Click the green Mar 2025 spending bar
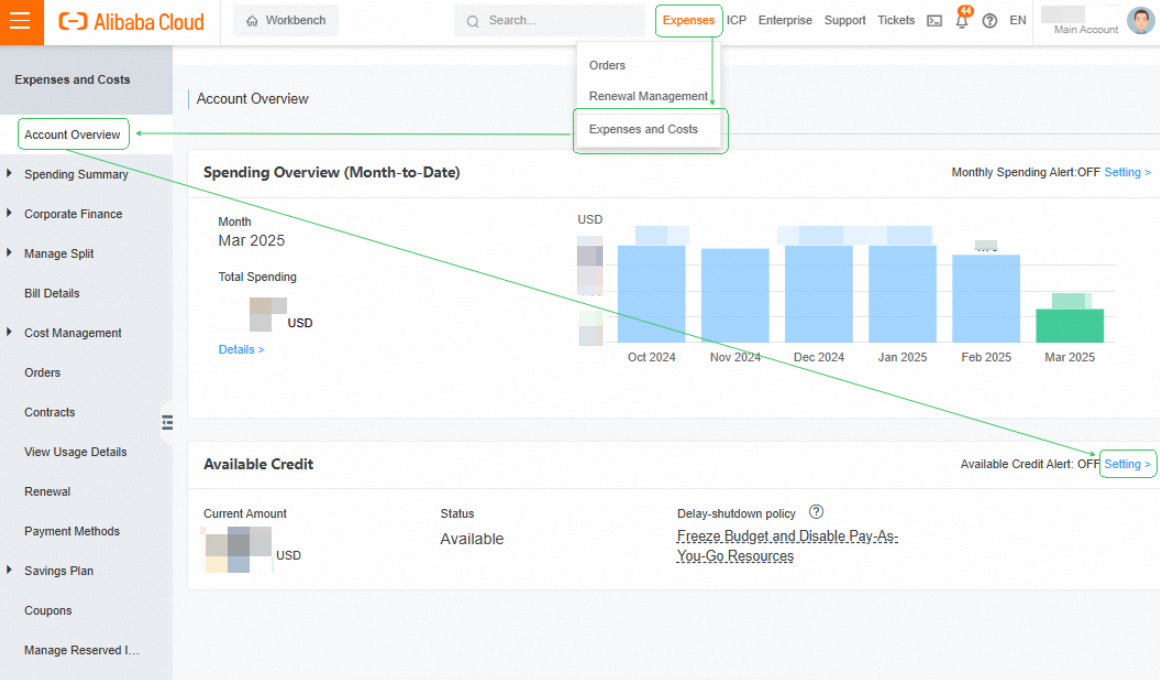Image resolution: width=1160 pixels, height=680 pixels. (1070, 326)
